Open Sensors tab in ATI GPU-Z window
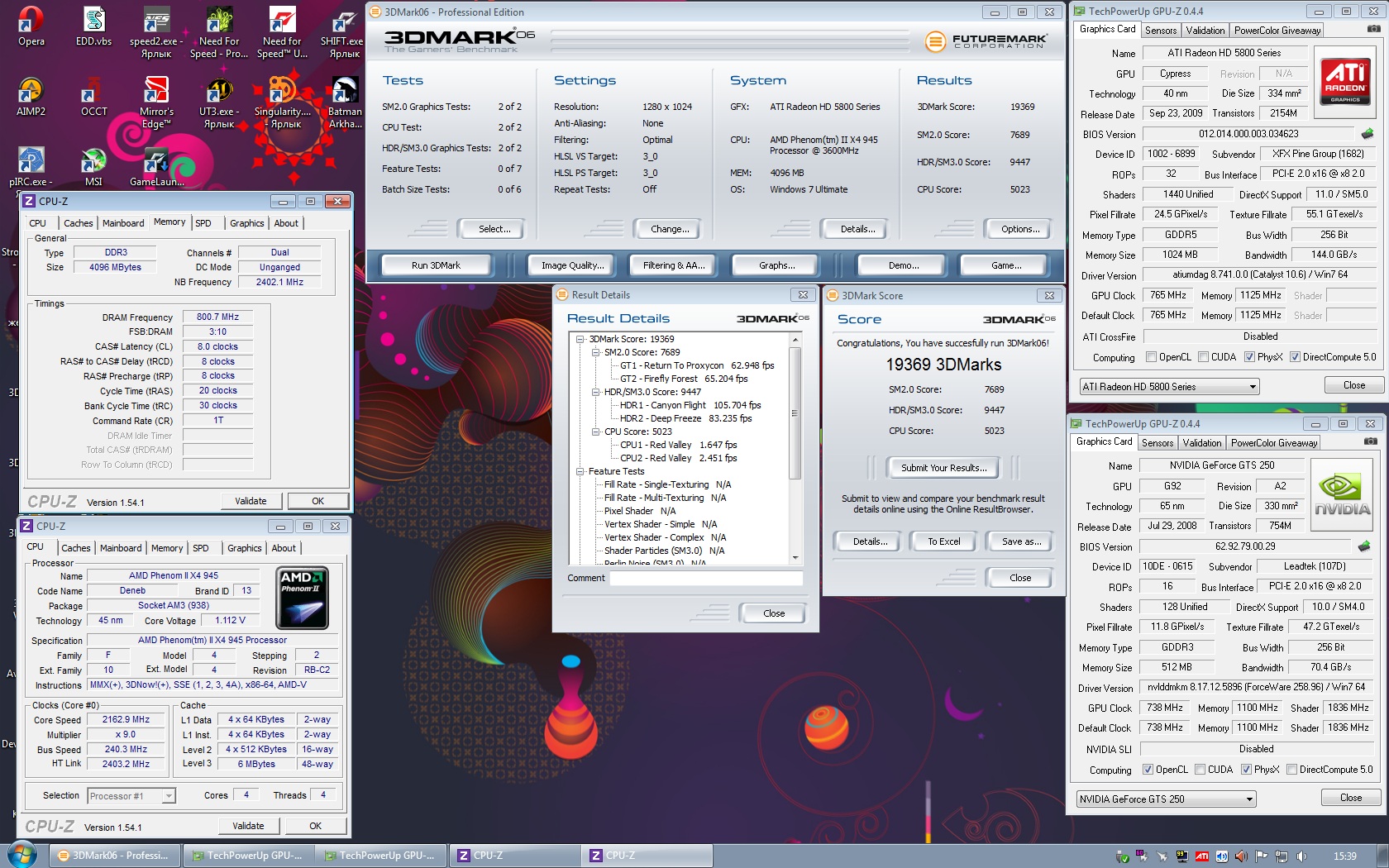Viewport: 1389px width, 868px height. [x=1161, y=31]
